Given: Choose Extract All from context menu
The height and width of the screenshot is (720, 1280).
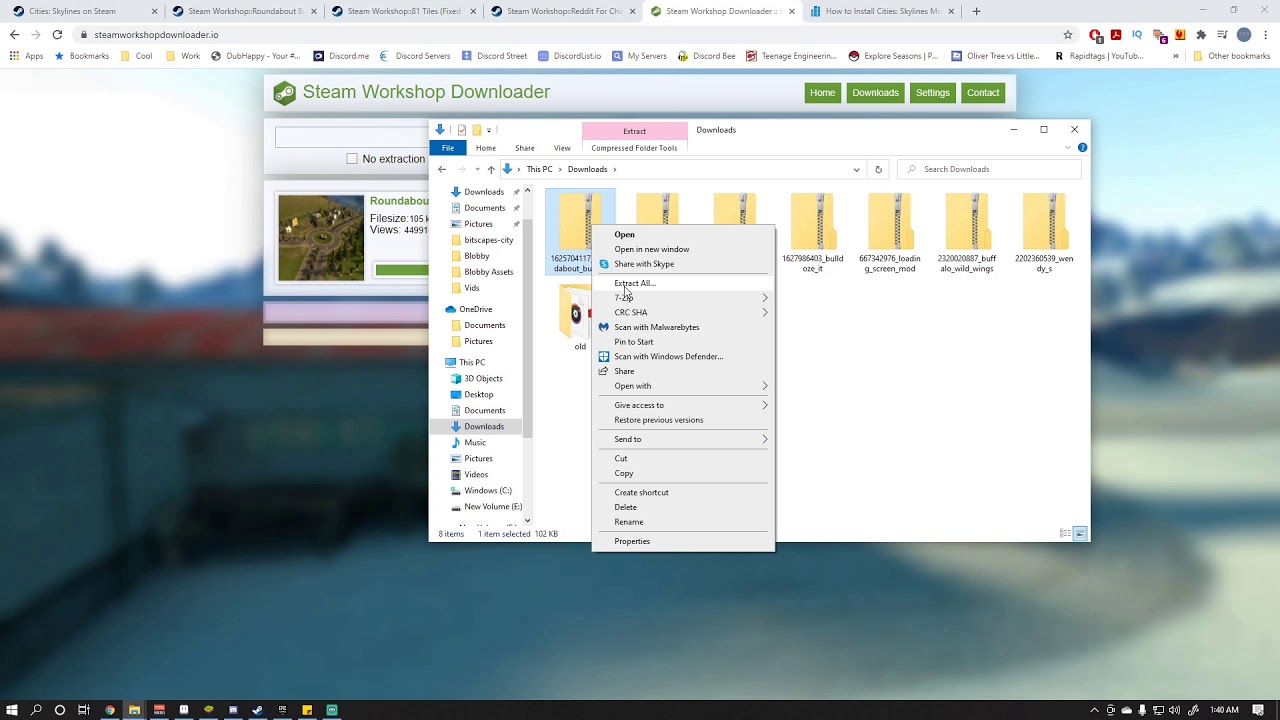Looking at the screenshot, I should click(635, 283).
